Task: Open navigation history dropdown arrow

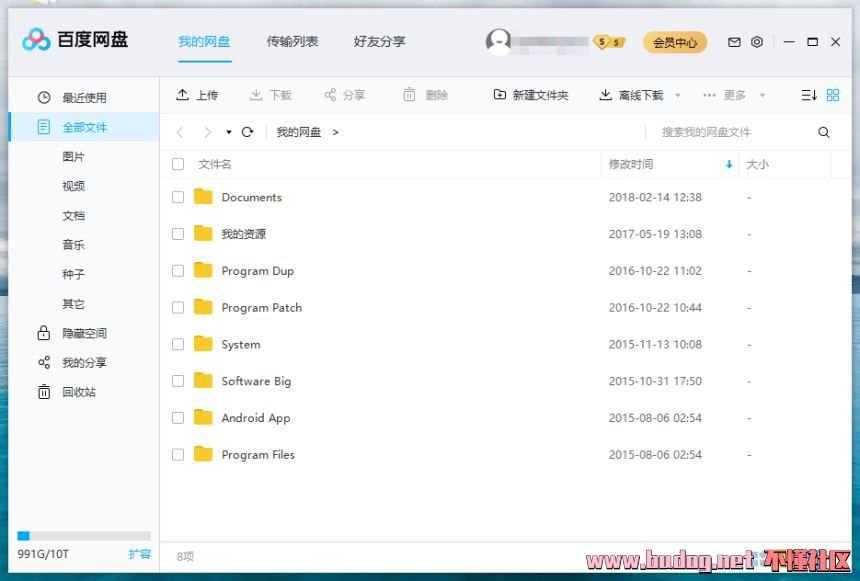Action: coord(229,132)
